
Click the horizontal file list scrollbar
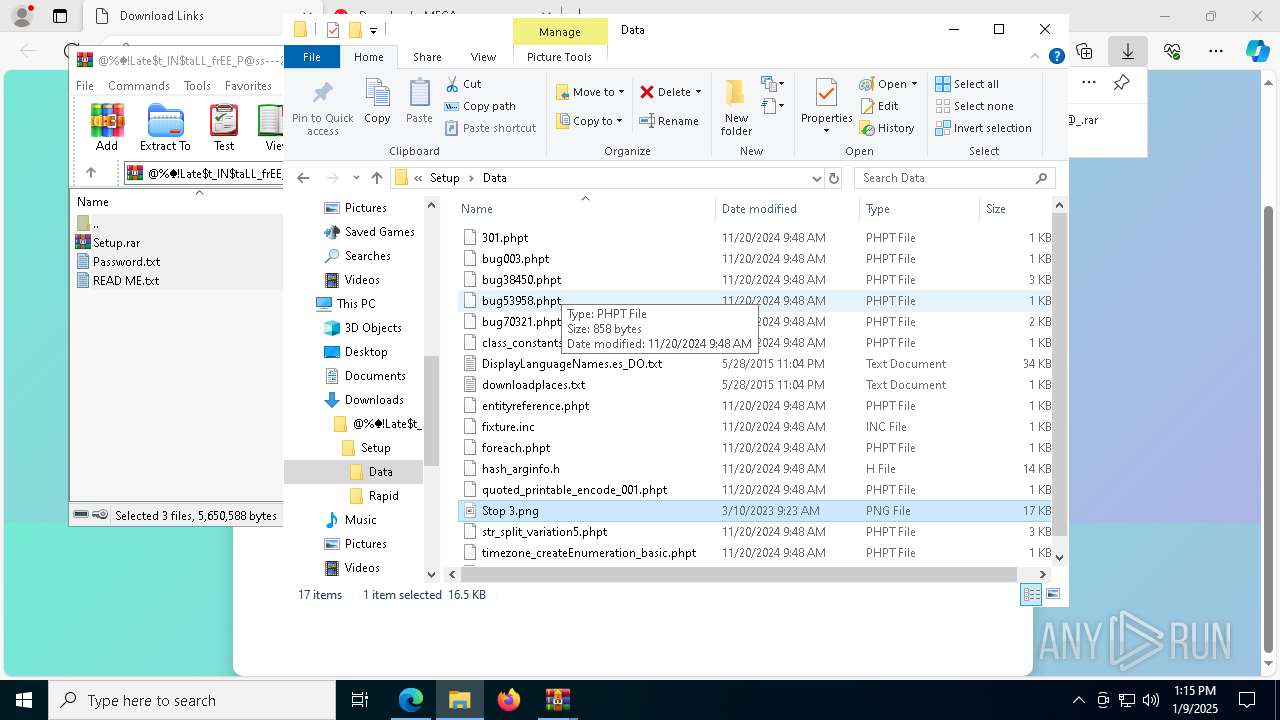pyautogui.click(x=738, y=574)
